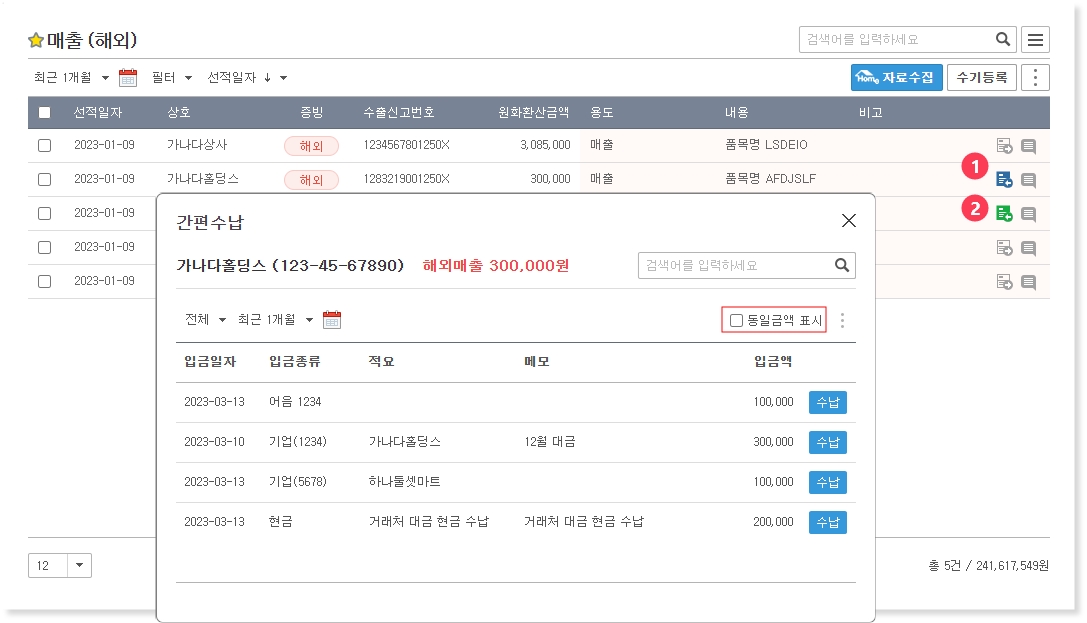
Task: Close the 간편수납 dialog
Action: click(848, 221)
